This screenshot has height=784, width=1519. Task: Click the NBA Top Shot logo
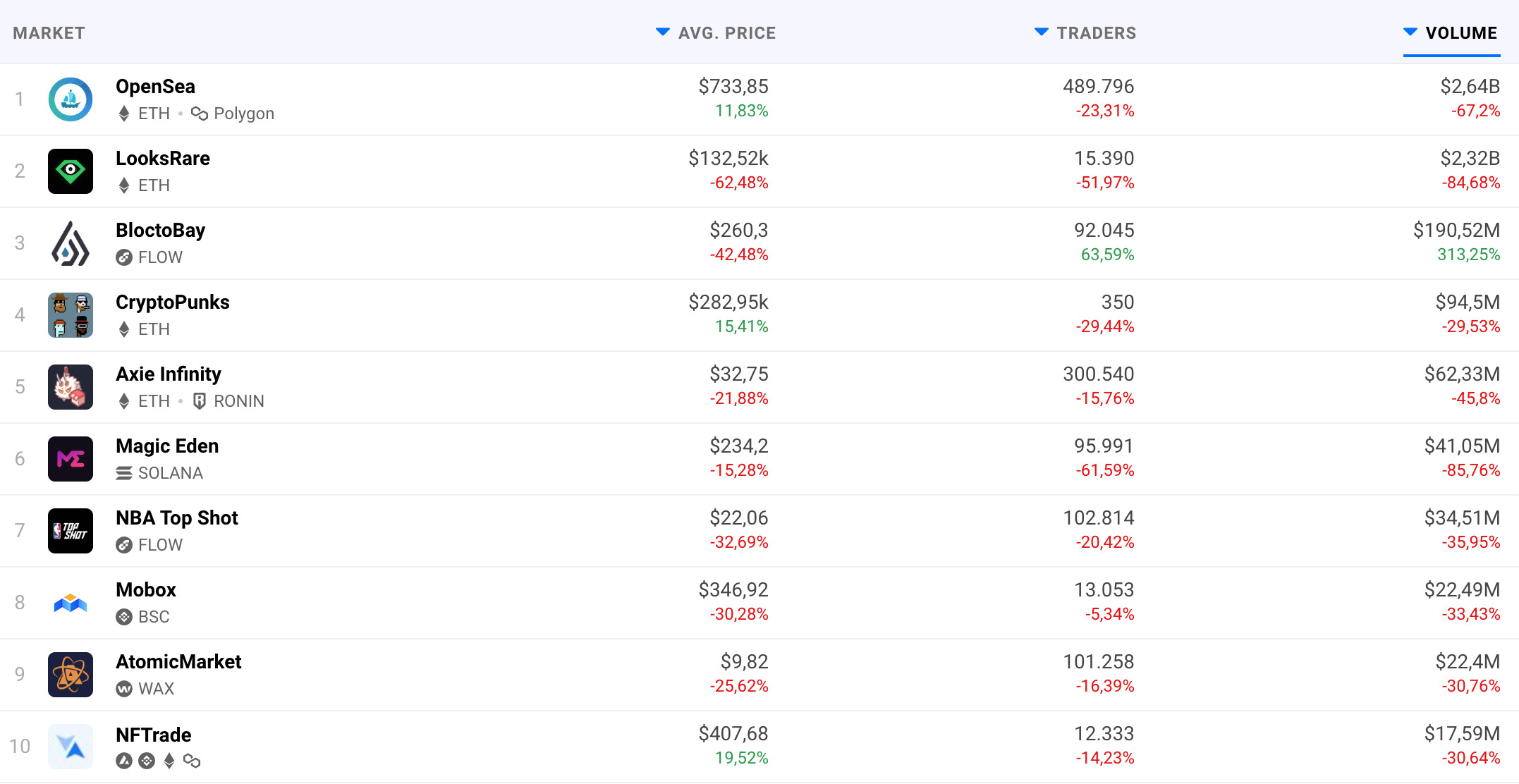coord(71,531)
